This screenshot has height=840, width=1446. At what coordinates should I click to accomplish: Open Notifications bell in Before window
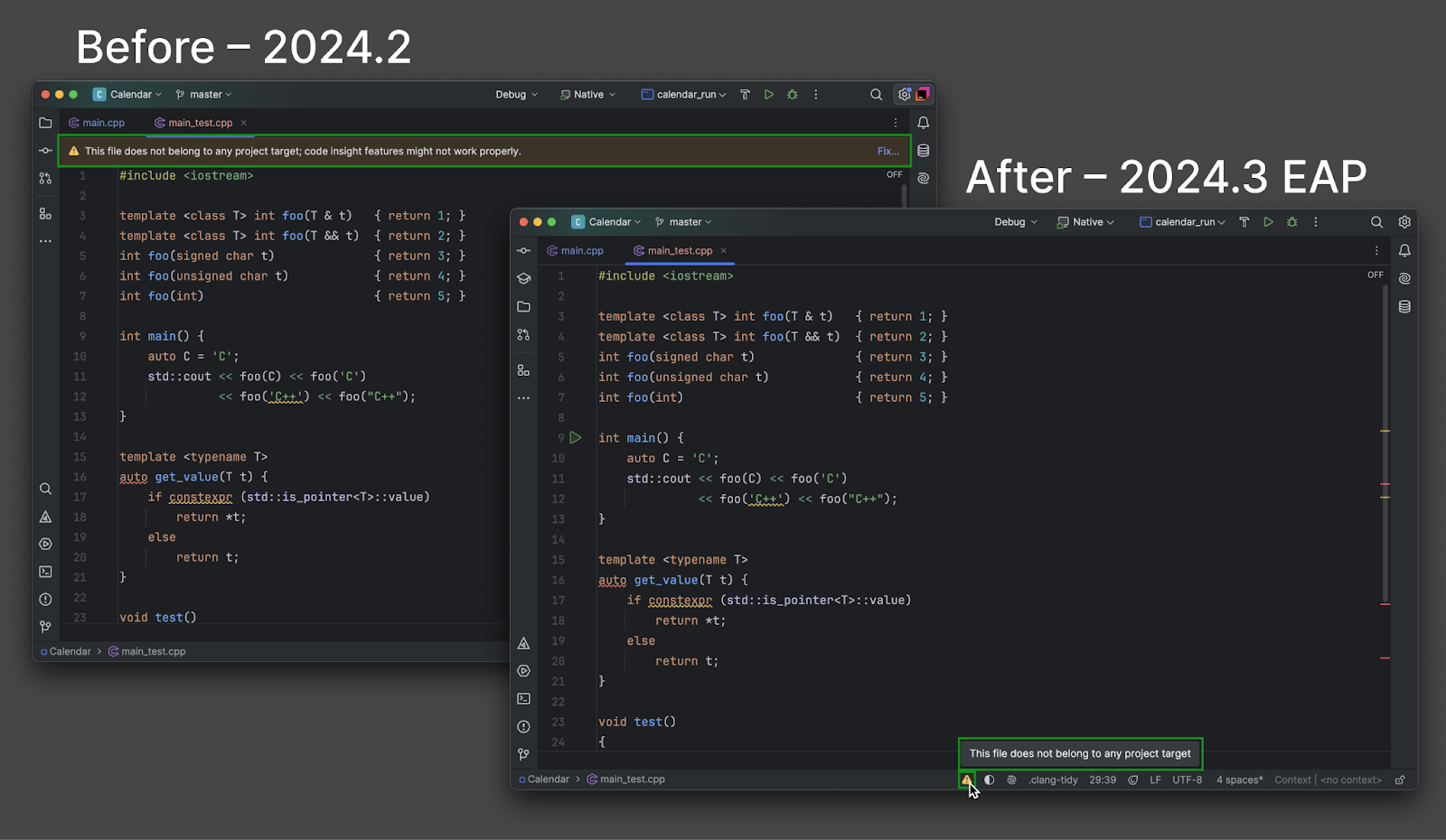pyautogui.click(x=923, y=123)
